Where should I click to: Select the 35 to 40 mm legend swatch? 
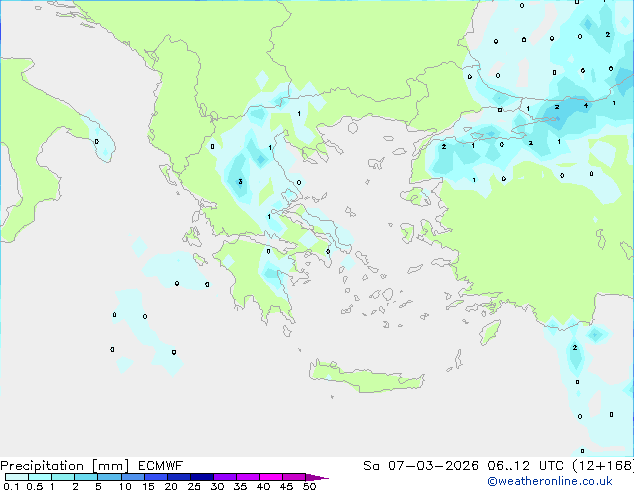pos(247,477)
